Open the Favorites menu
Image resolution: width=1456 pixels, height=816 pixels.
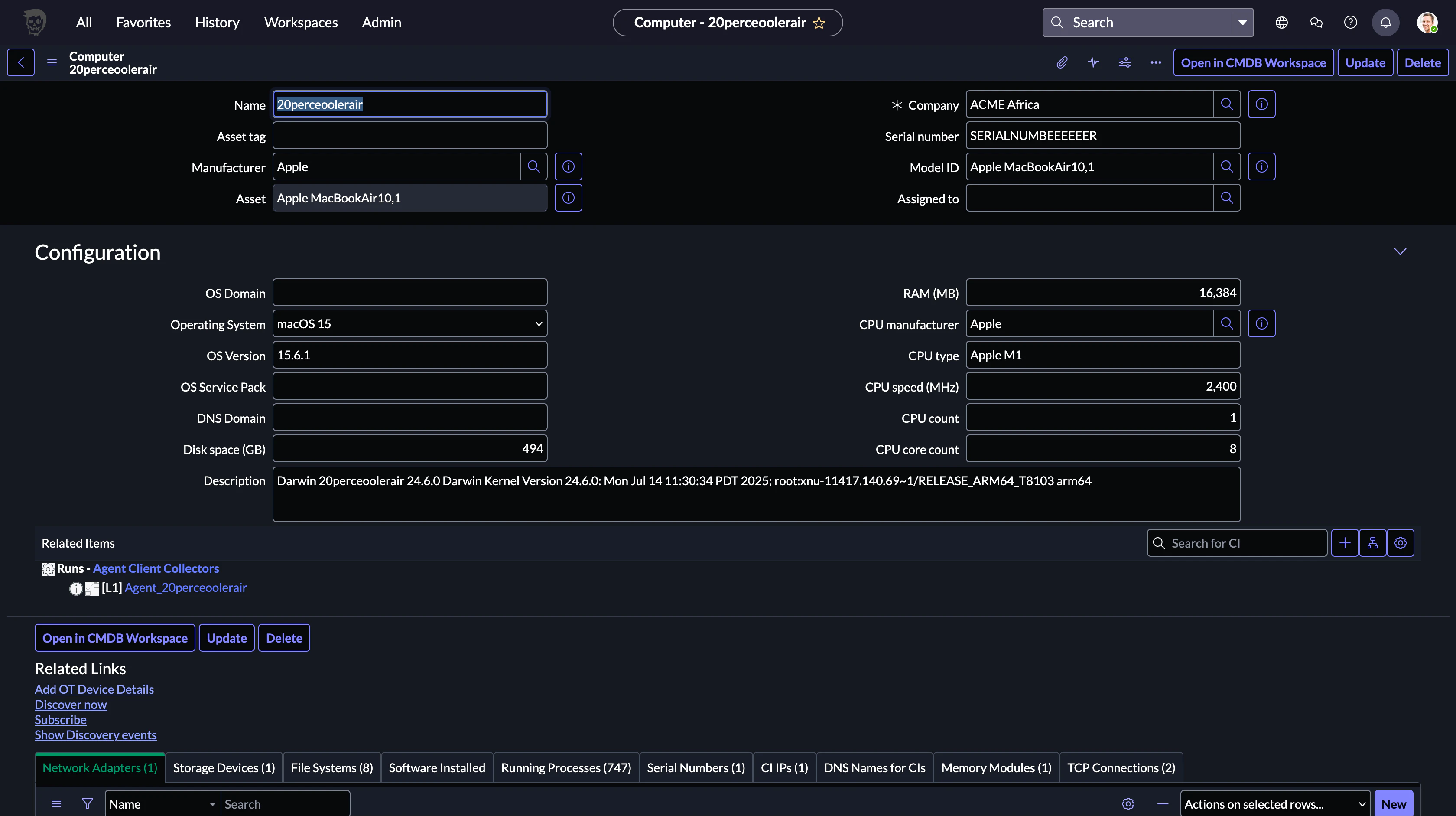[x=143, y=23]
